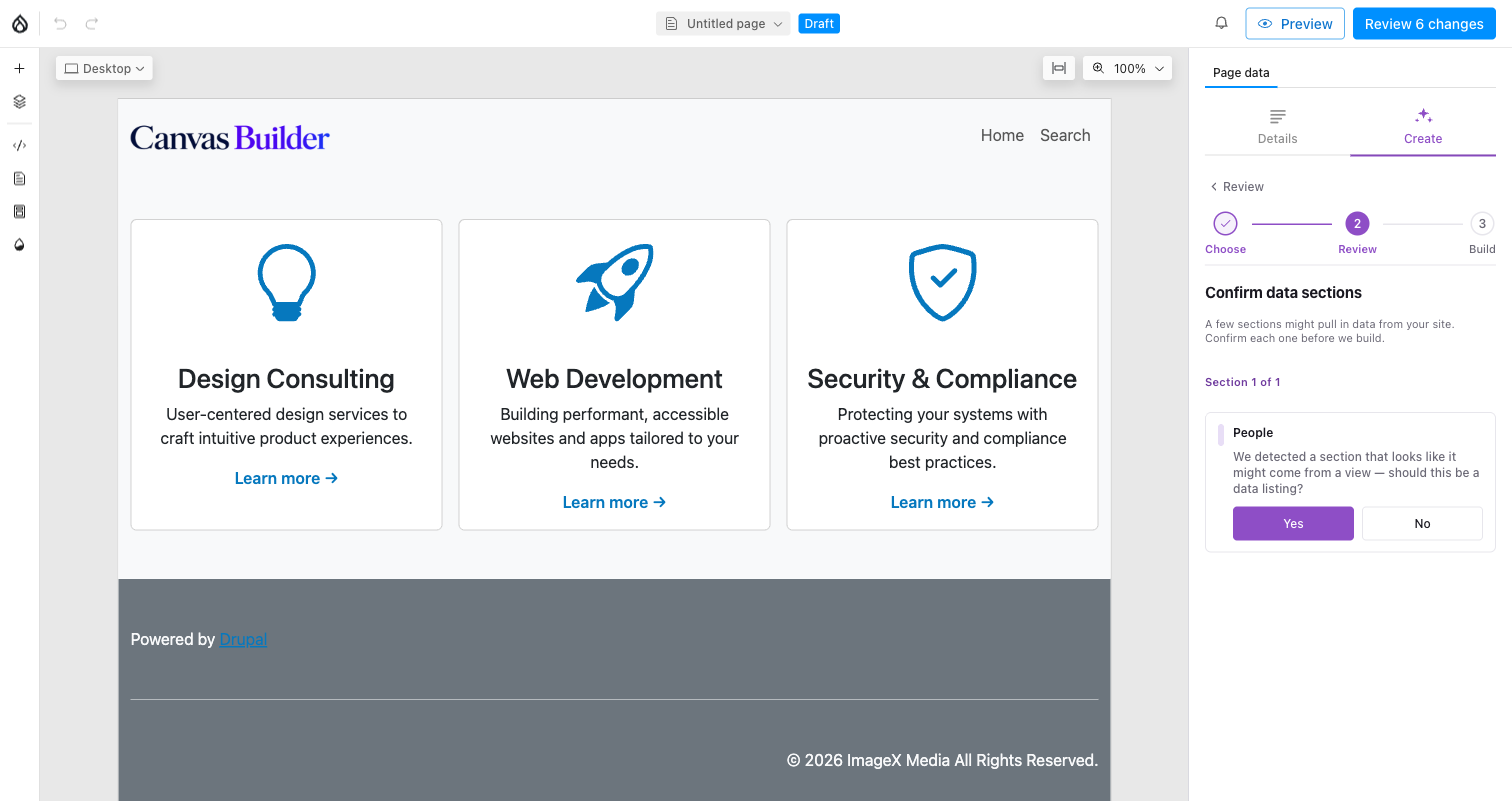Click the People section title
1512x801 pixels.
tap(1253, 433)
